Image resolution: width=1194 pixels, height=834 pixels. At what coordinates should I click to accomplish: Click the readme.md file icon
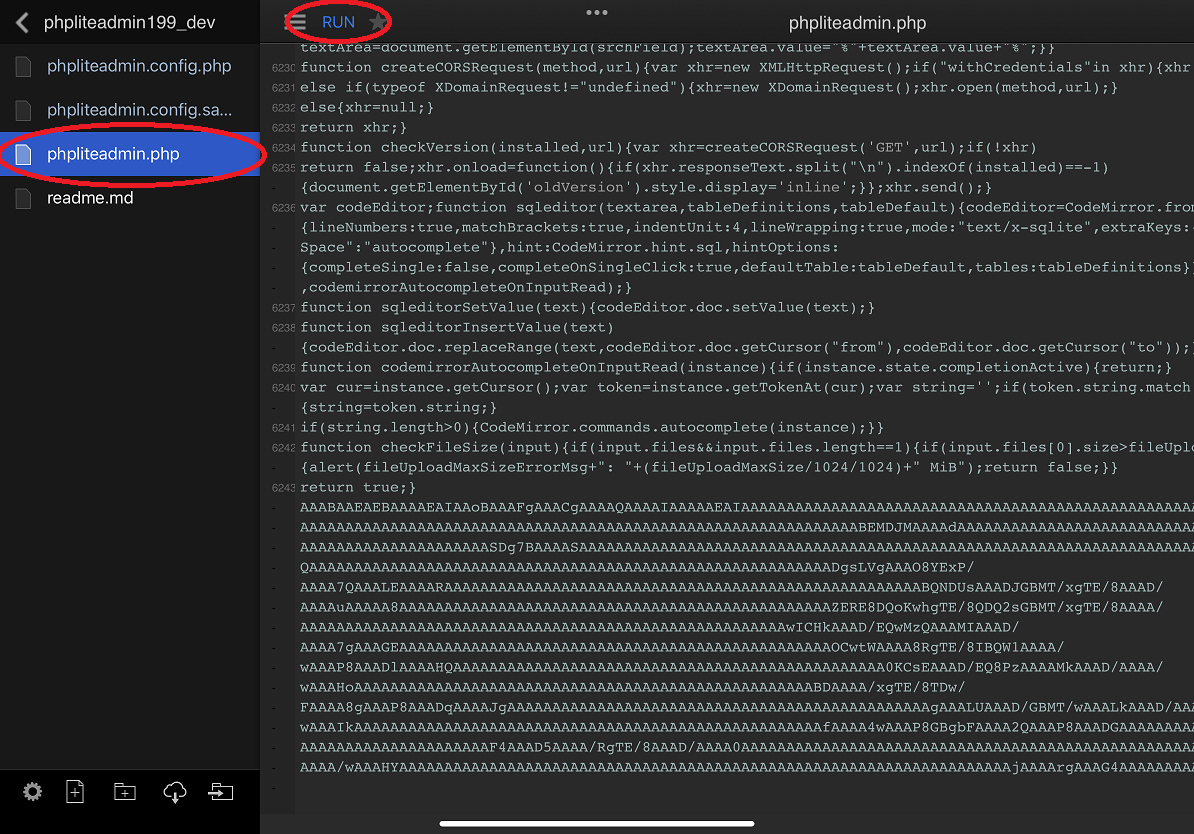pyautogui.click(x=24, y=199)
